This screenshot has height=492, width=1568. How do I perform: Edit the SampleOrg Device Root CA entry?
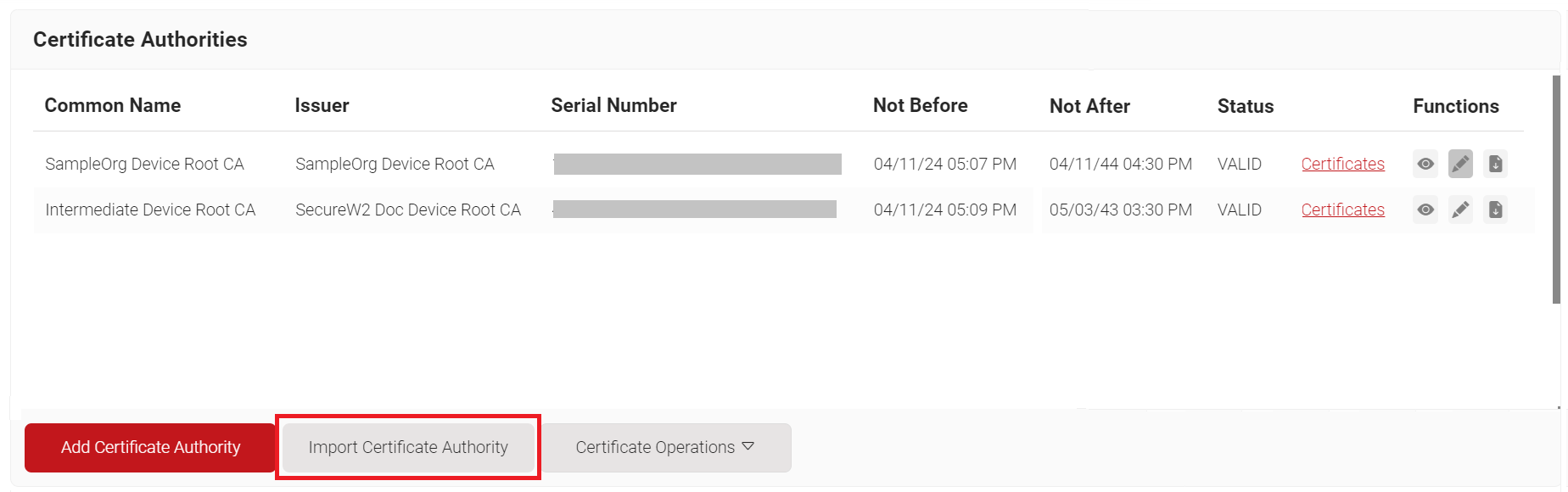click(x=1460, y=164)
